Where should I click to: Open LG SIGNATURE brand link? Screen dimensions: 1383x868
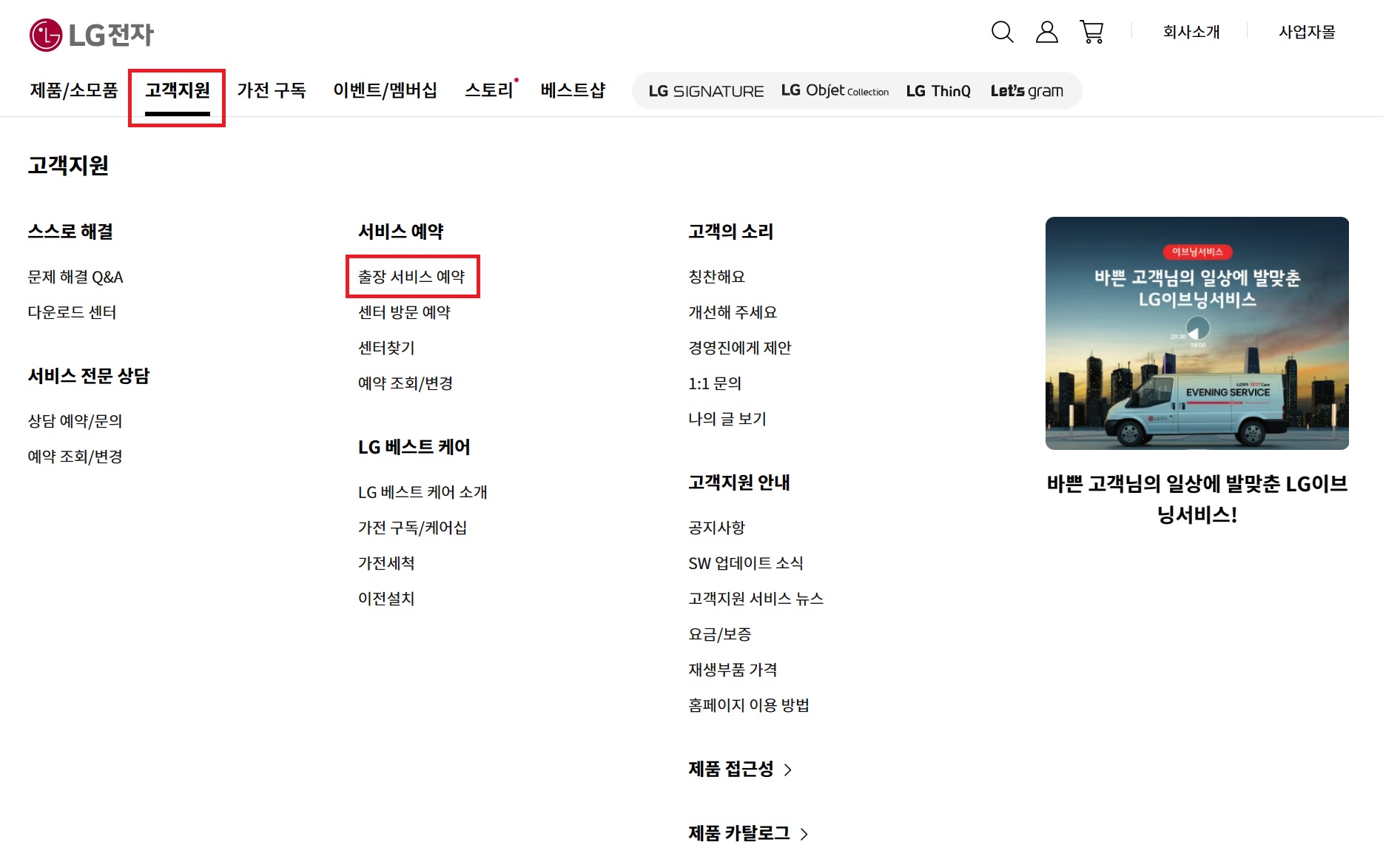[x=706, y=91]
